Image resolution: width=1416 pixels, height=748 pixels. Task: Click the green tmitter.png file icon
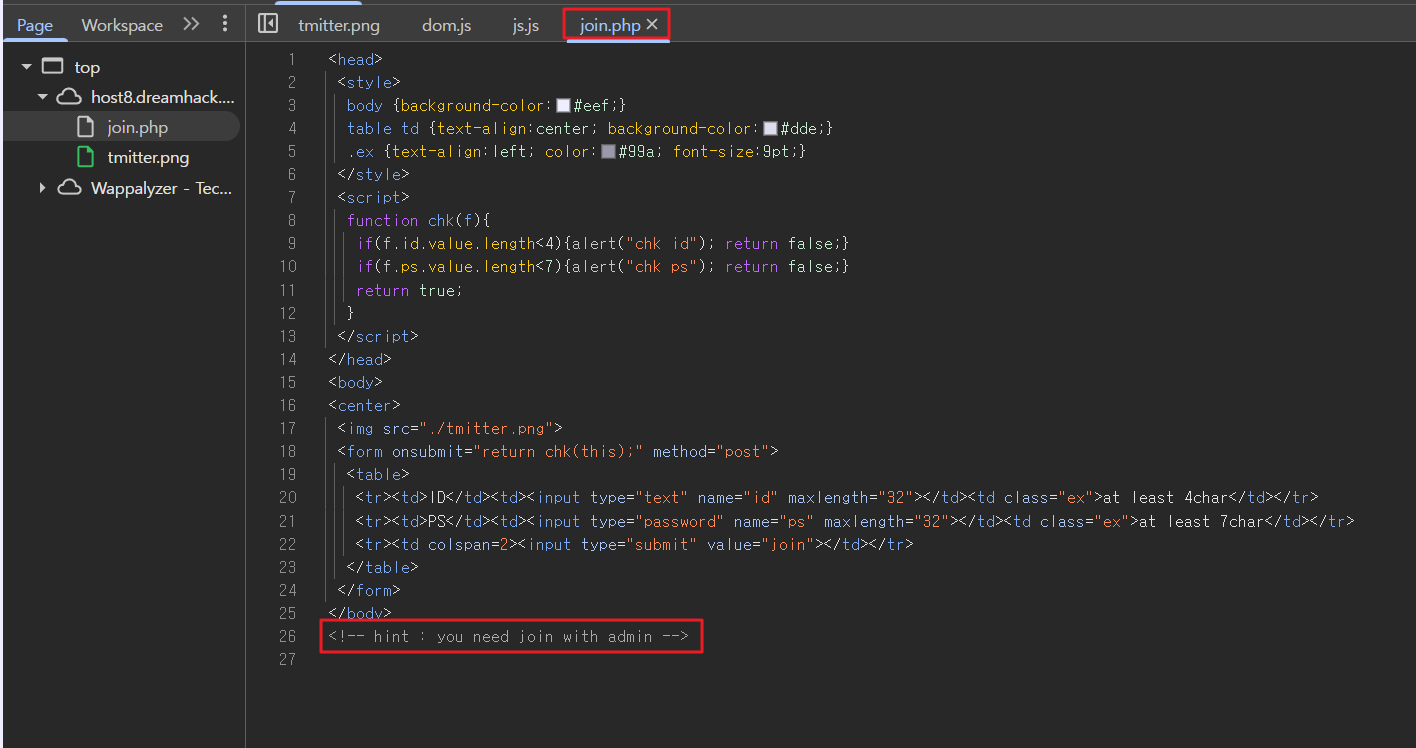(87, 157)
